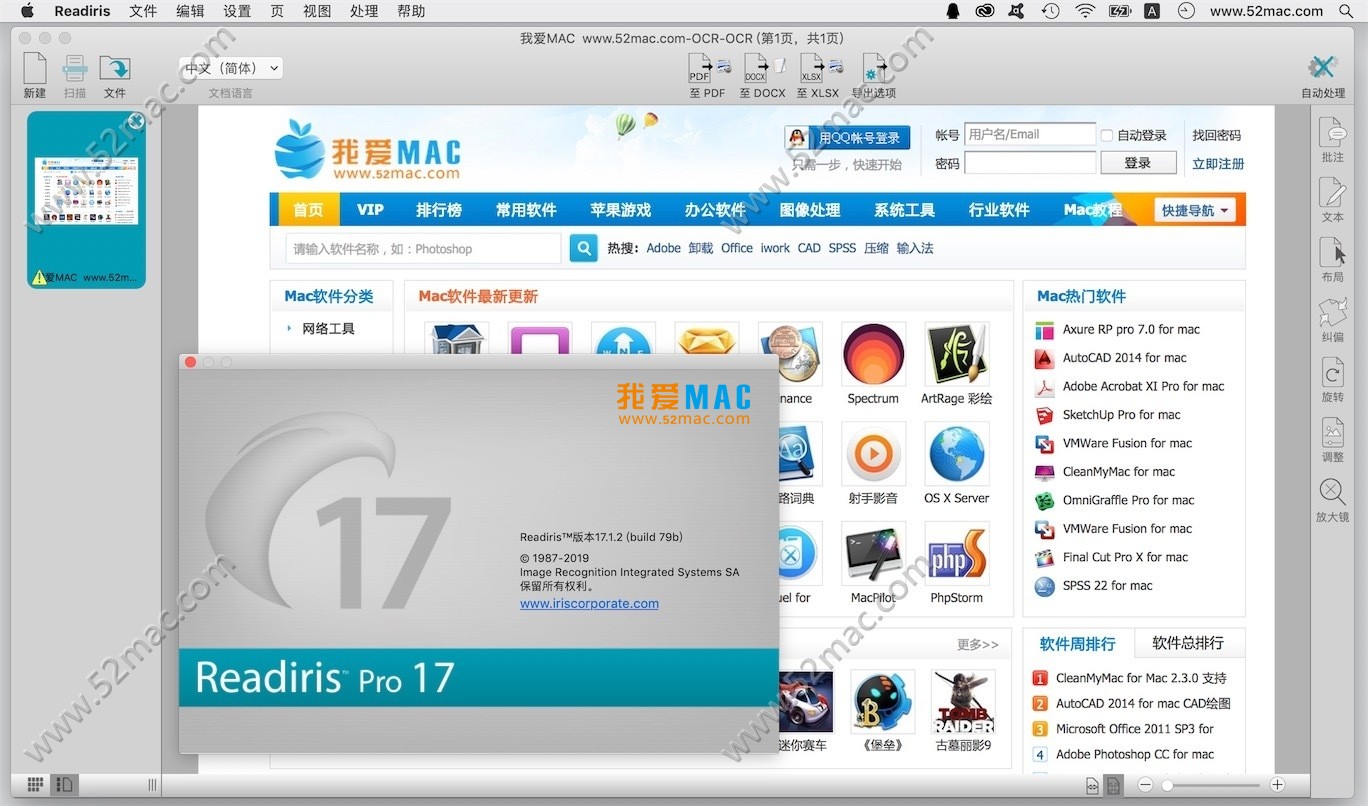Click 'Final Cut Pro X for mac' entry
Viewport: 1368px width, 806px height.
[1125, 557]
